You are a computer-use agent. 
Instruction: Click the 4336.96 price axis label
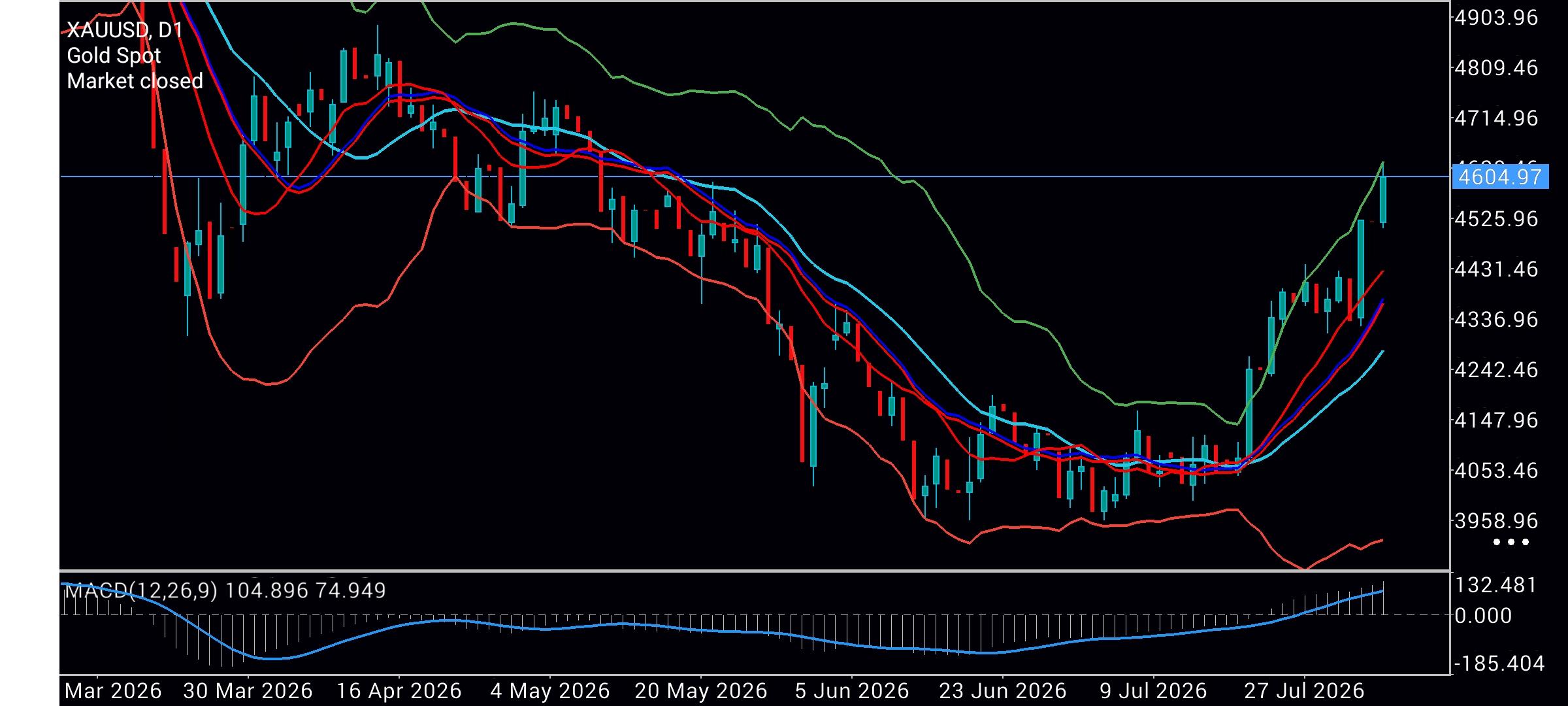pos(1496,319)
